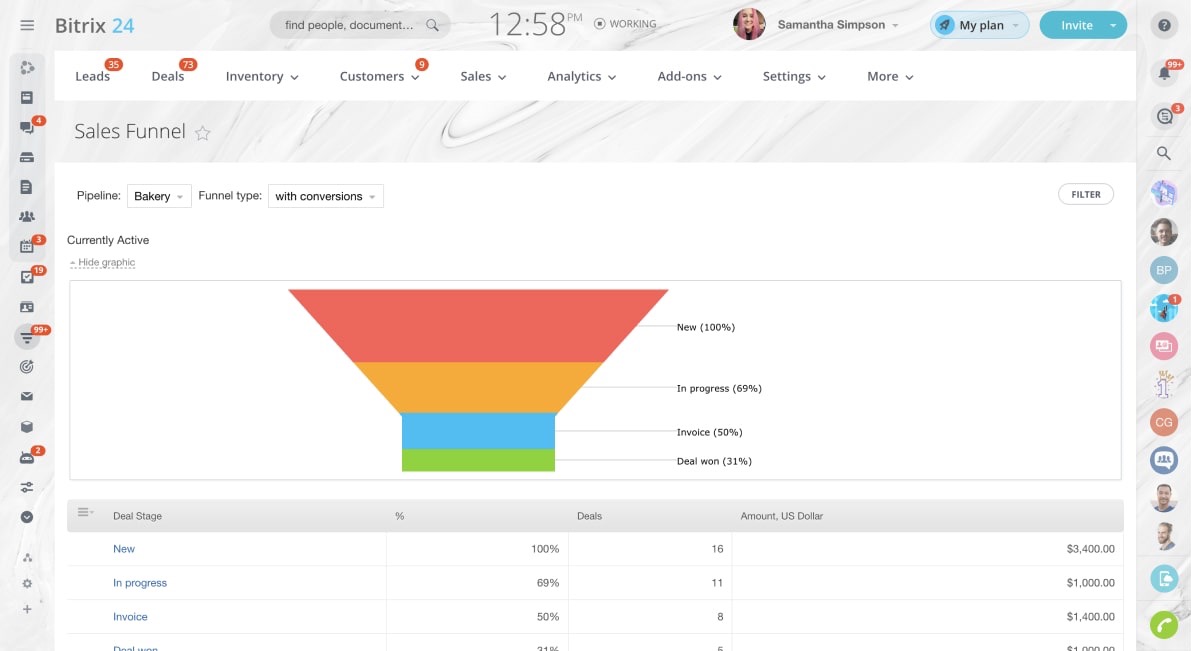Go to the Deals tab
This screenshot has width=1191, height=651.
pos(167,76)
